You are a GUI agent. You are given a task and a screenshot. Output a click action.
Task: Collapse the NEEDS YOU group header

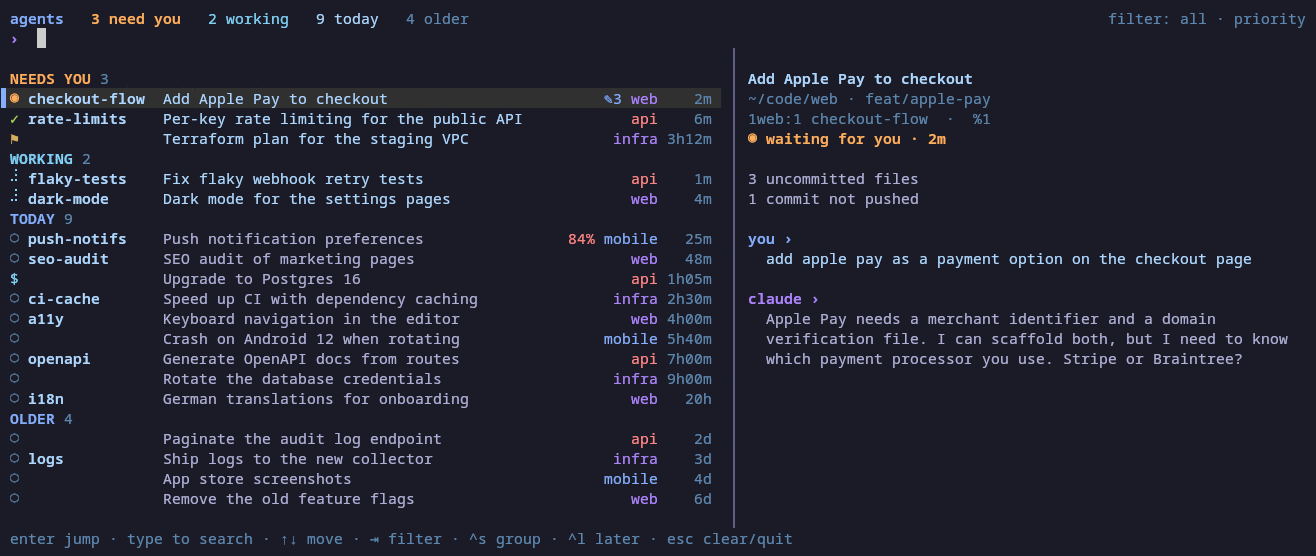[x=59, y=79]
